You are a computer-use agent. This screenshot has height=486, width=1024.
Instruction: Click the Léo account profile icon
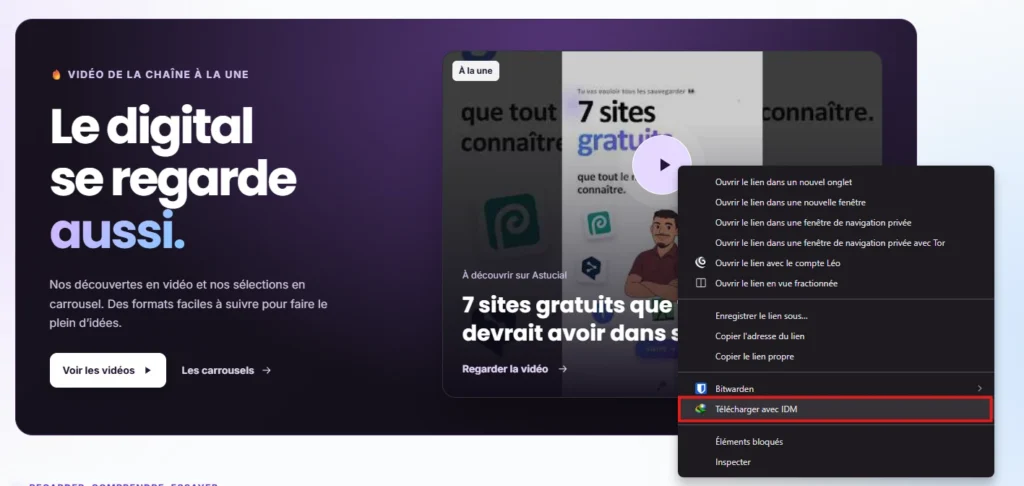pos(701,263)
